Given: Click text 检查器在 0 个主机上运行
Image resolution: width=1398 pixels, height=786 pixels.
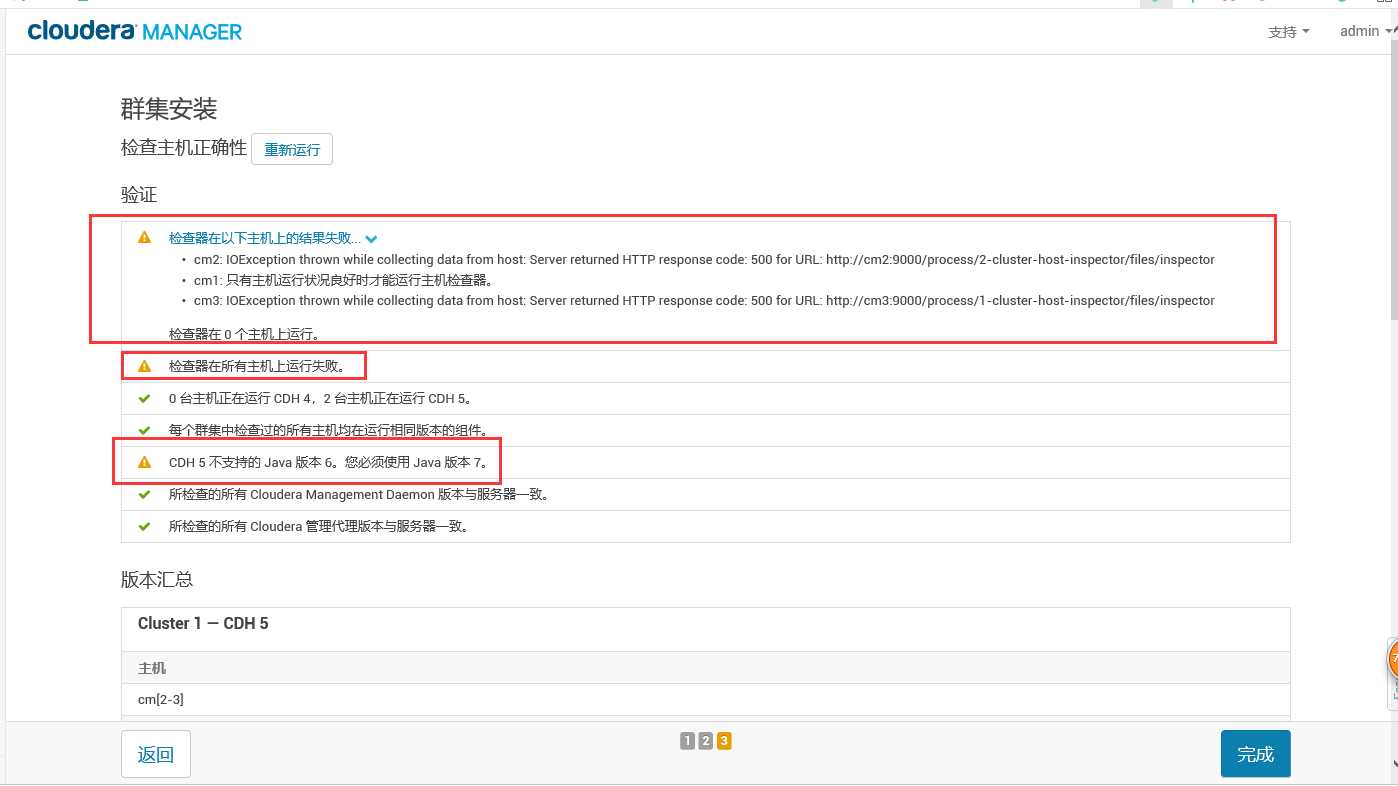Looking at the screenshot, I should (x=244, y=334).
